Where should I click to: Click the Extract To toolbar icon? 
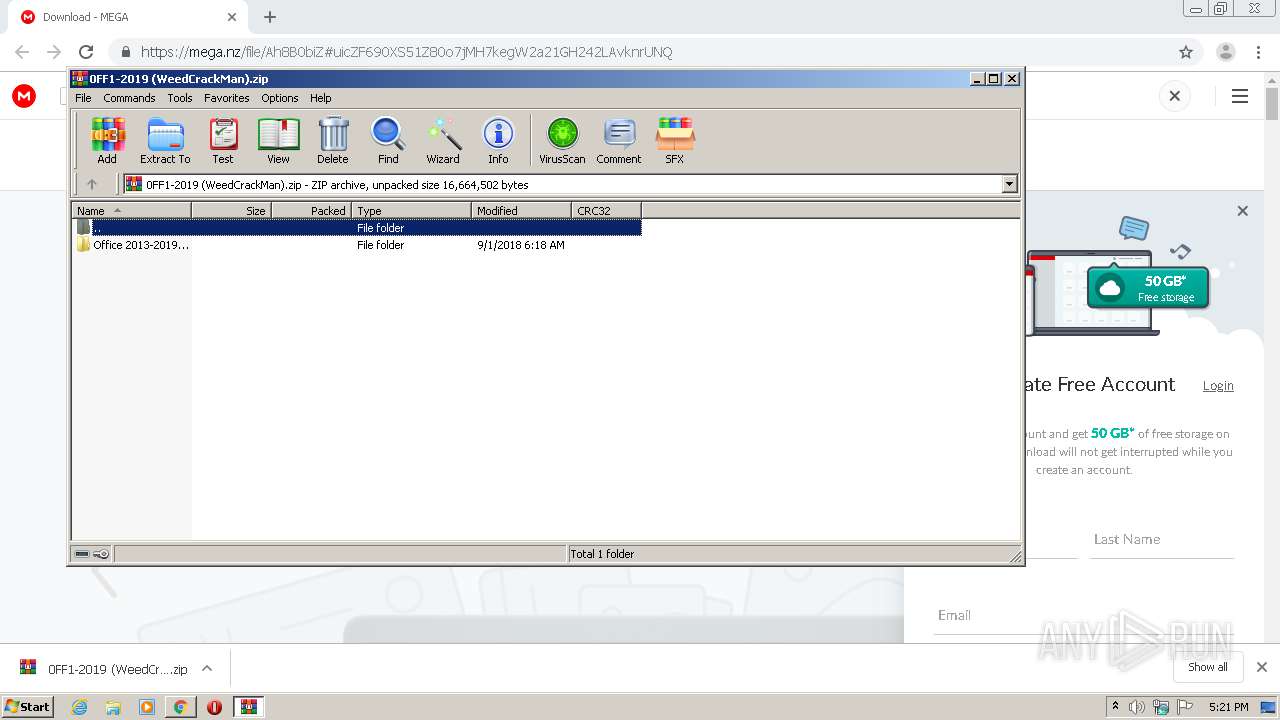pos(165,140)
